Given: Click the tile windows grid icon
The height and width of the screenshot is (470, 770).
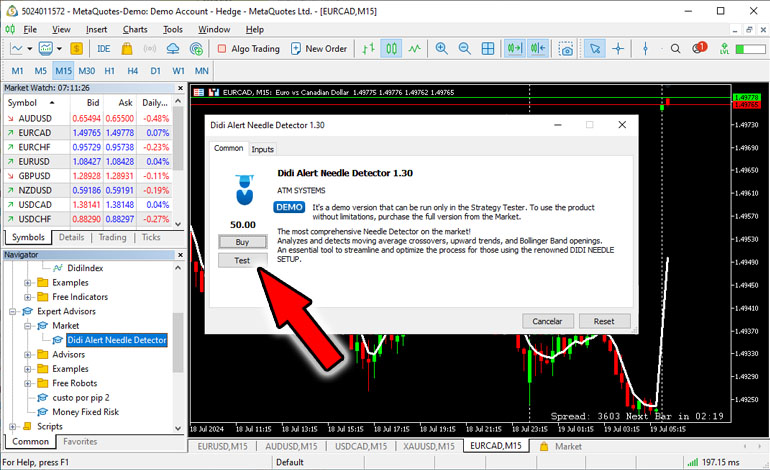Looking at the screenshot, I should (488, 49).
